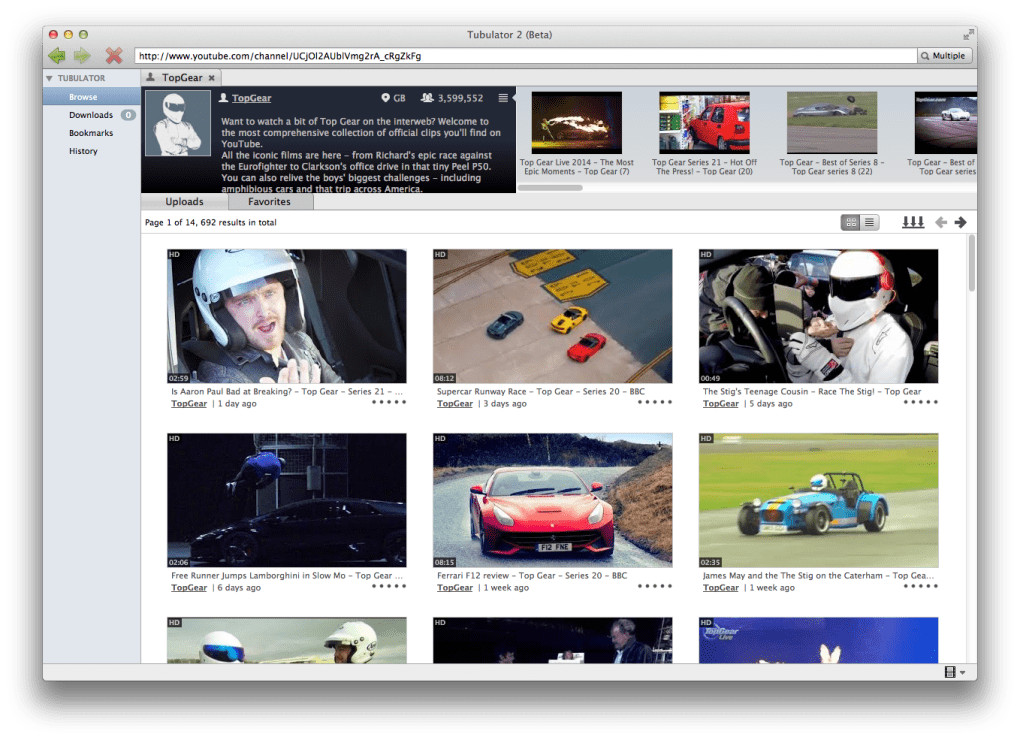Close the TopGear tab
The height and width of the screenshot is (740, 1020).
(211, 78)
